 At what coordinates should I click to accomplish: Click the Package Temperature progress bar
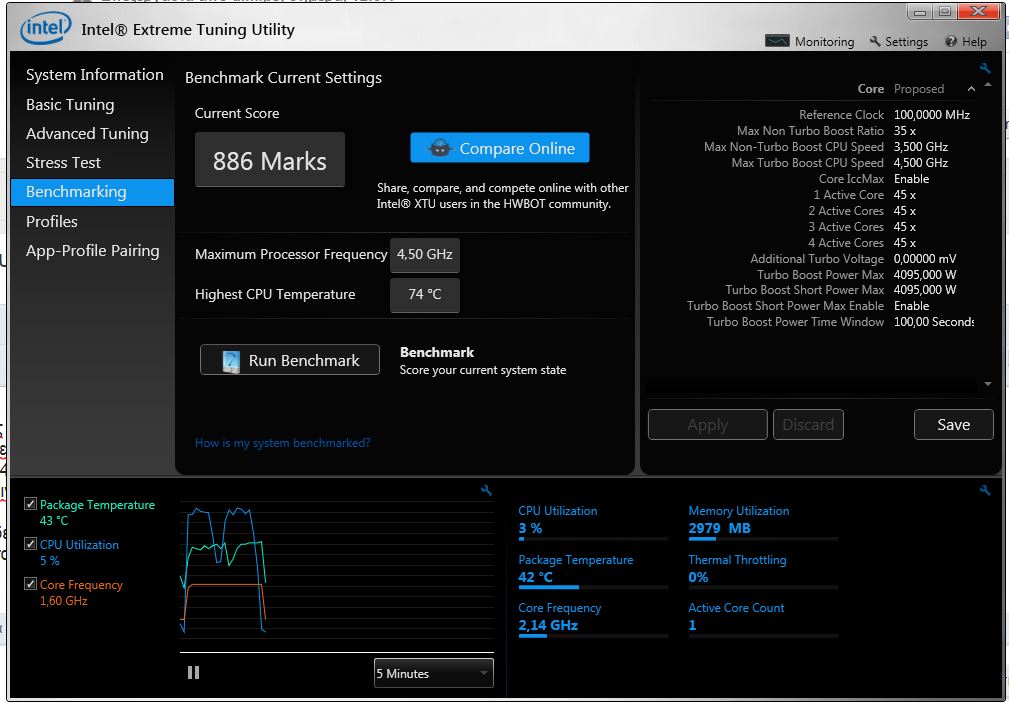(x=593, y=587)
